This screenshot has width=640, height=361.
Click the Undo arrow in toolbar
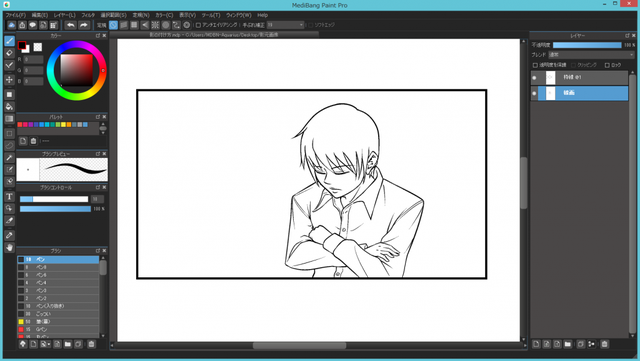pos(71,25)
